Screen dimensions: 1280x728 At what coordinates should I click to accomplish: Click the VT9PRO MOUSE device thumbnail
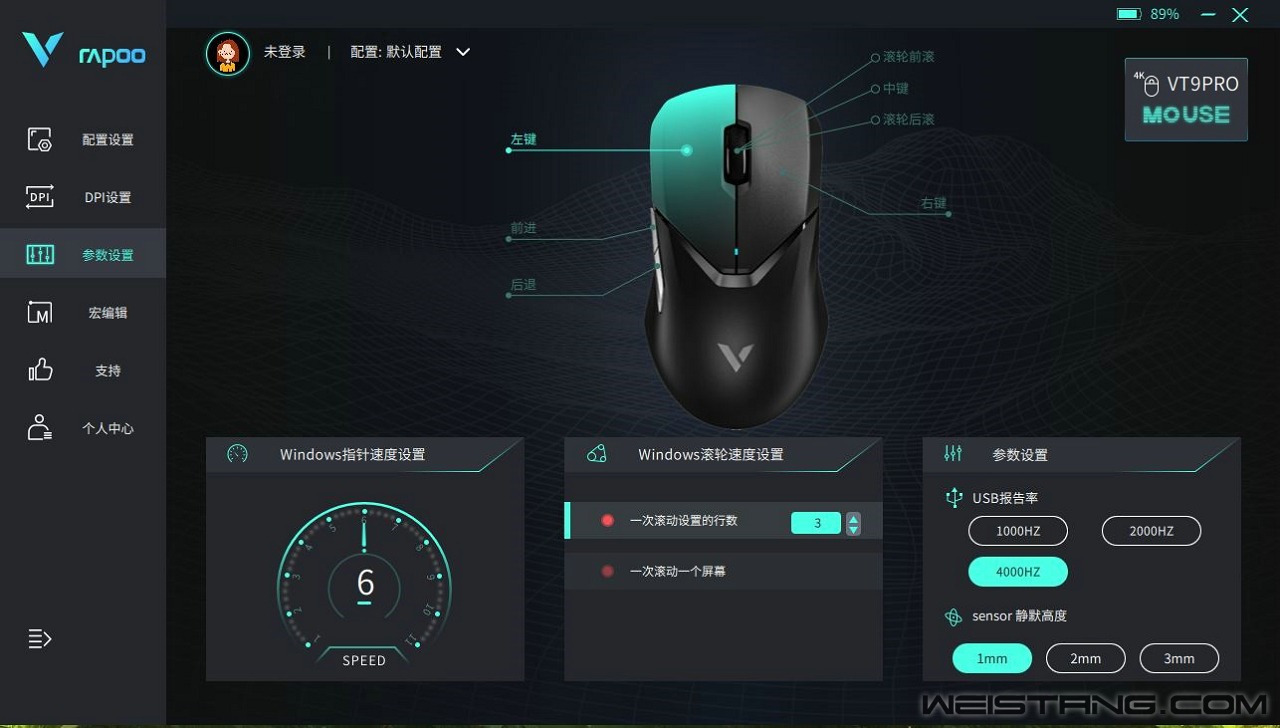point(1186,99)
